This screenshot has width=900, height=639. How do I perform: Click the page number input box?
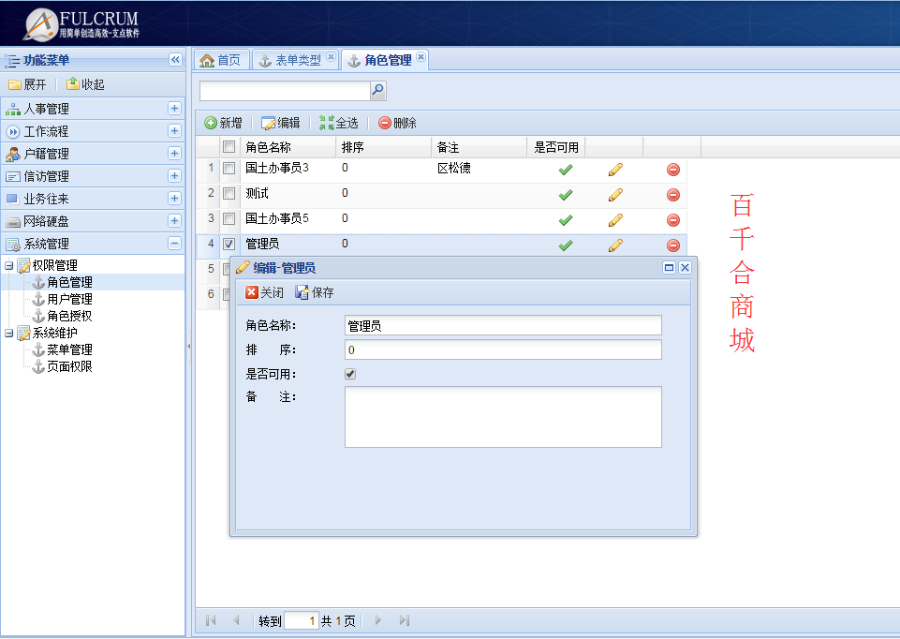[301, 620]
